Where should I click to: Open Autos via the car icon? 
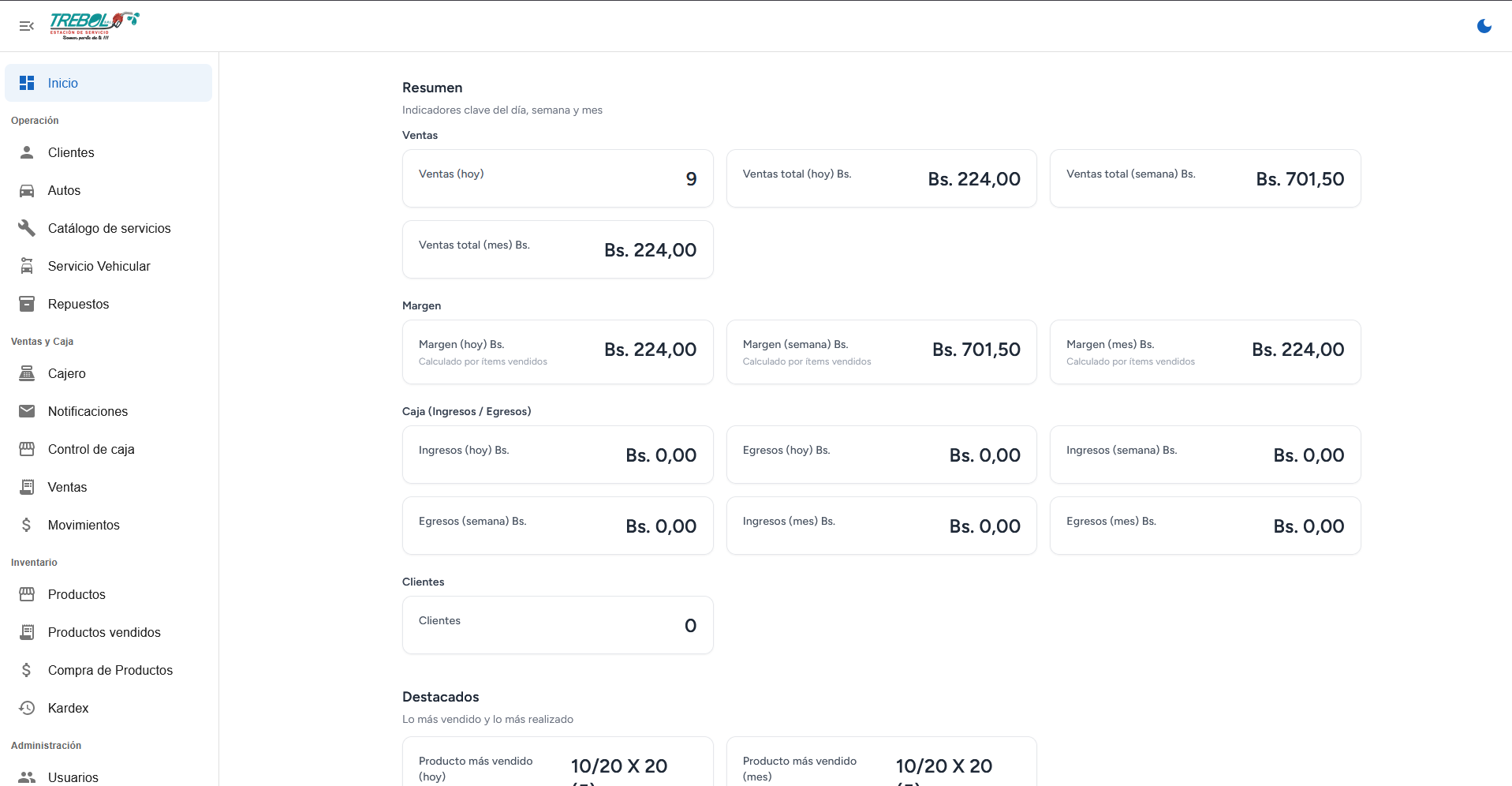pos(27,190)
